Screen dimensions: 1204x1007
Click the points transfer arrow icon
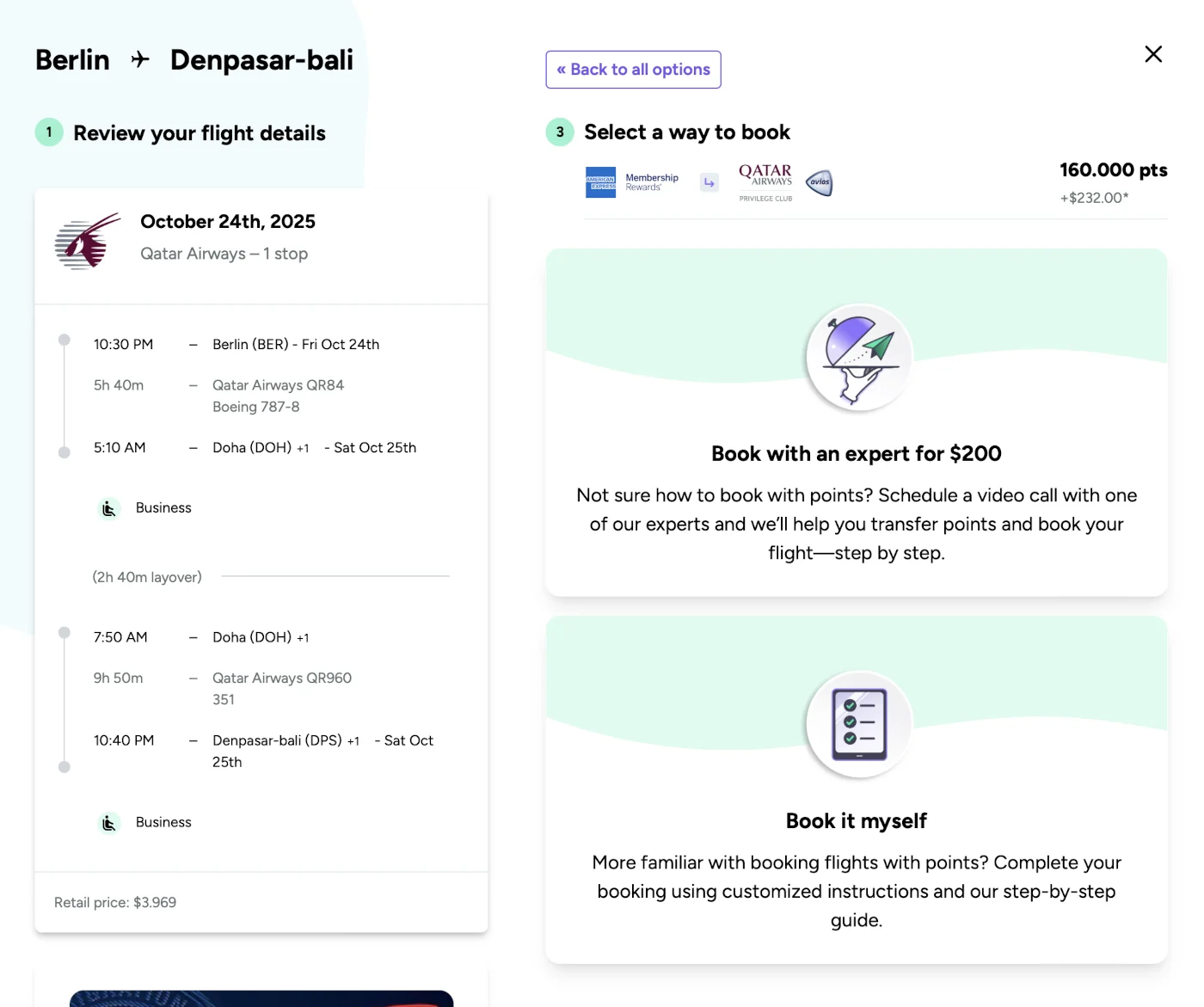[709, 182]
